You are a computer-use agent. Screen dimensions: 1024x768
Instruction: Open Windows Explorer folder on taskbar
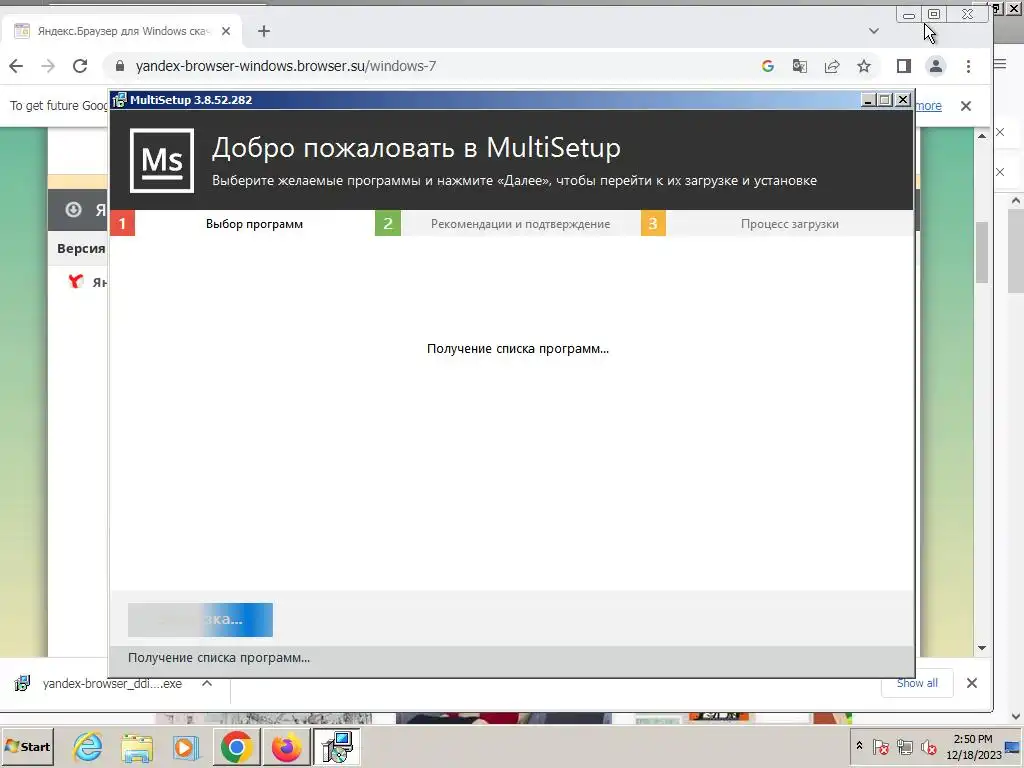136,746
